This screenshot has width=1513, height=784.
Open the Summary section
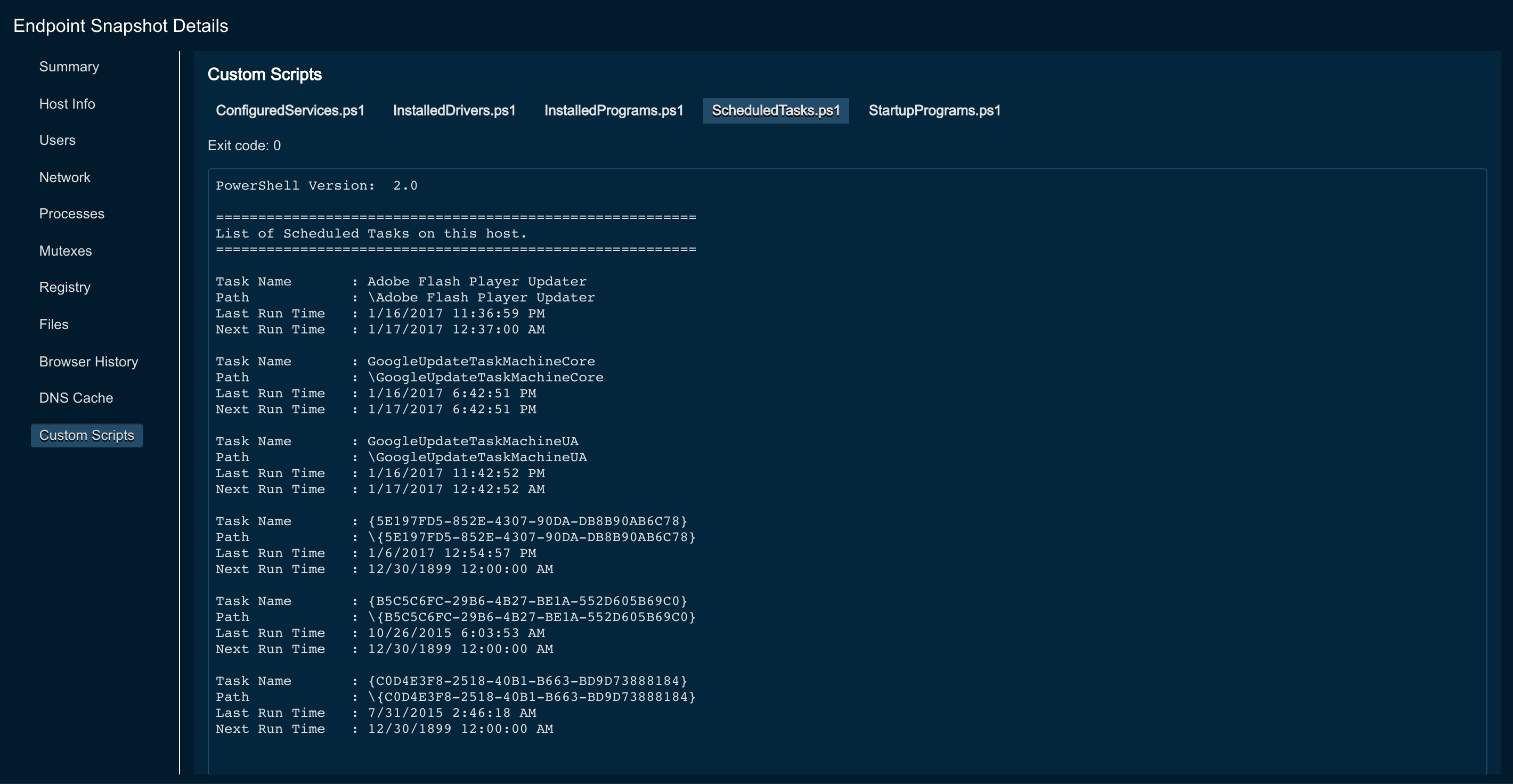[x=69, y=67]
